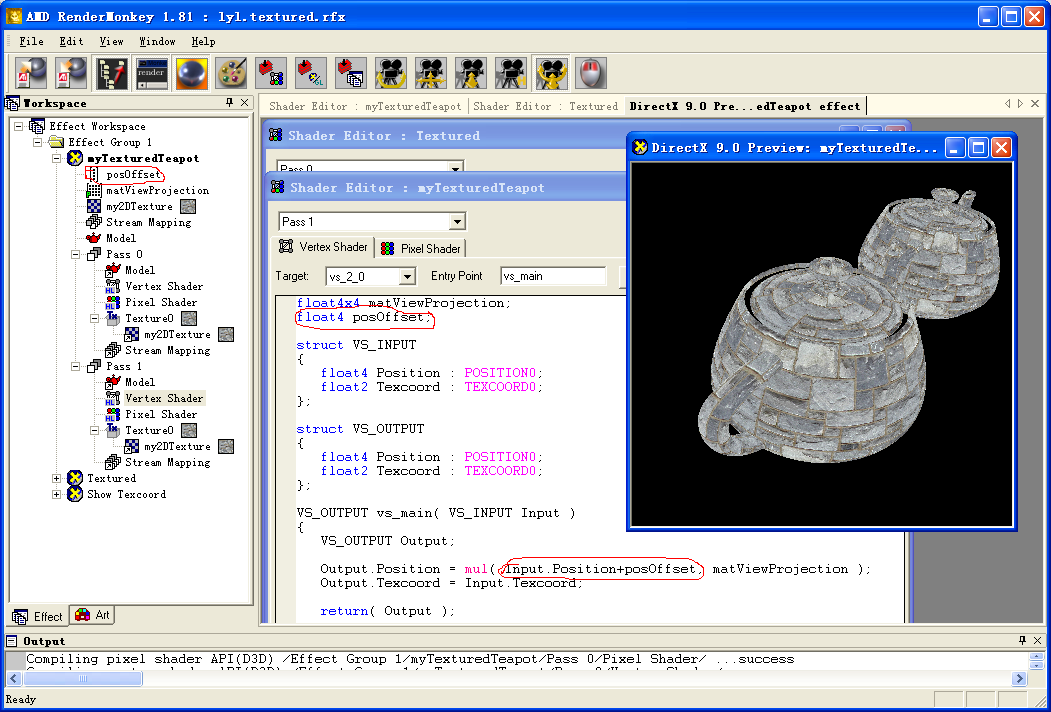Screen dimensions: 1051x712
Task: Collapse the Effect Workspace tree node
Action: [x=18, y=126]
